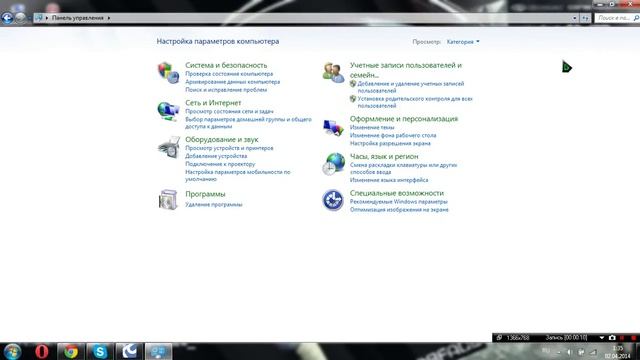Expand the address bar history dropdown
The image size is (640, 360).
pyautogui.click(x=575, y=18)
